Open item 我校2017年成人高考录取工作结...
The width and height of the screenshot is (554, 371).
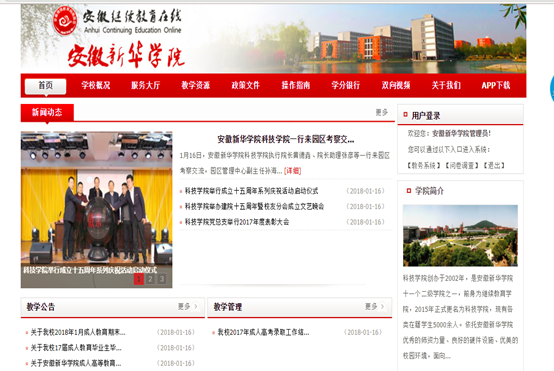263,332
